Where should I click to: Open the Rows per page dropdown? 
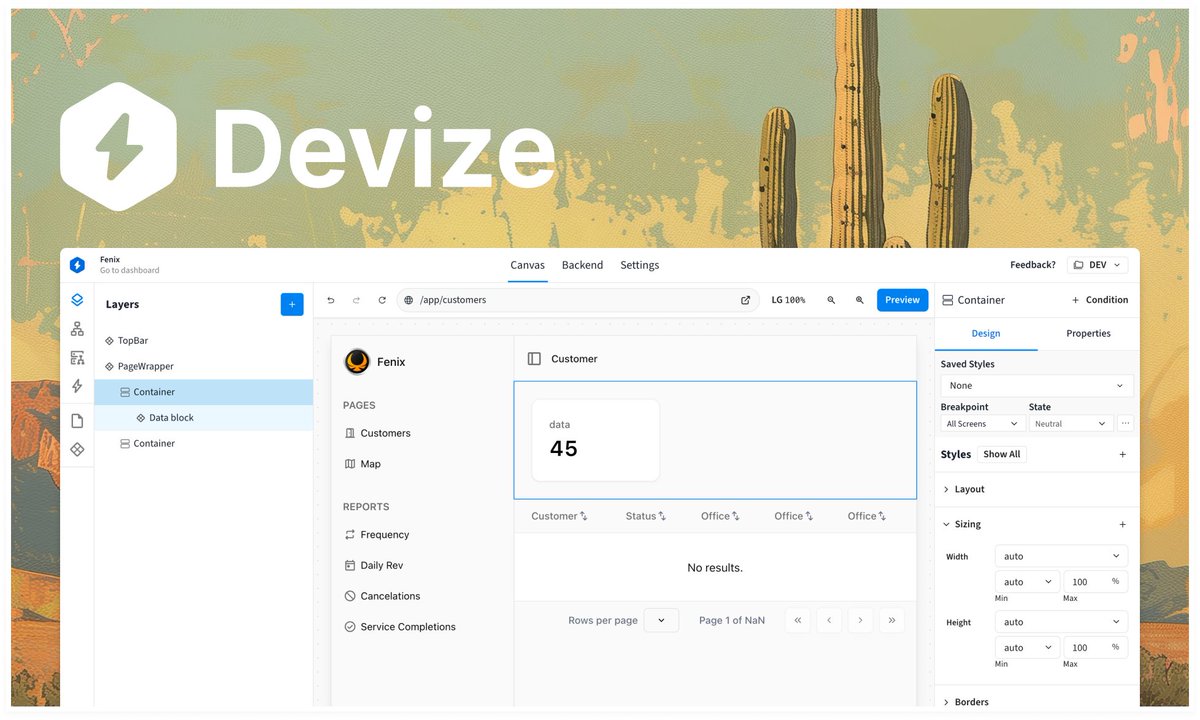coord(661,620)
